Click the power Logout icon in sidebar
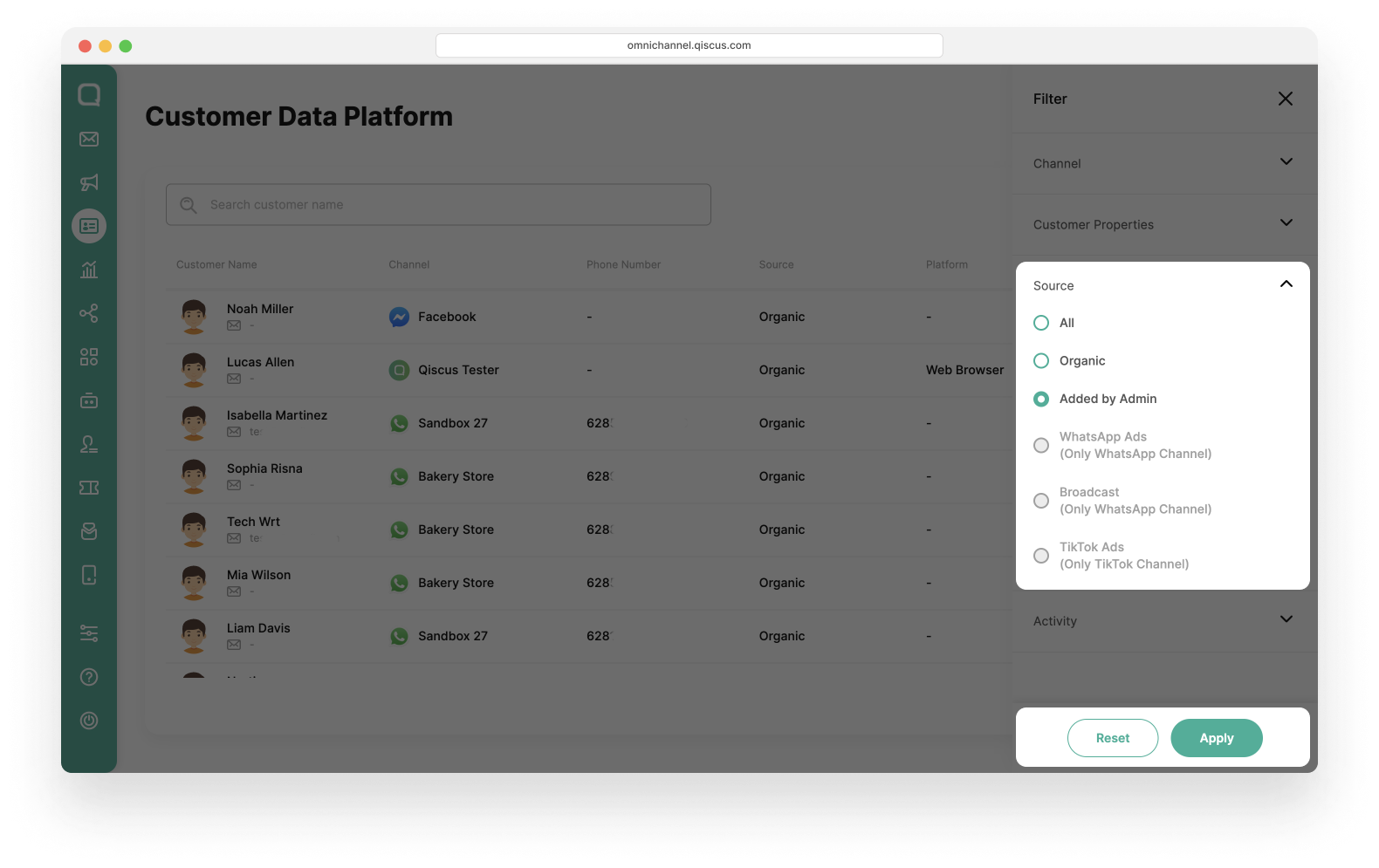 (89, 721)
